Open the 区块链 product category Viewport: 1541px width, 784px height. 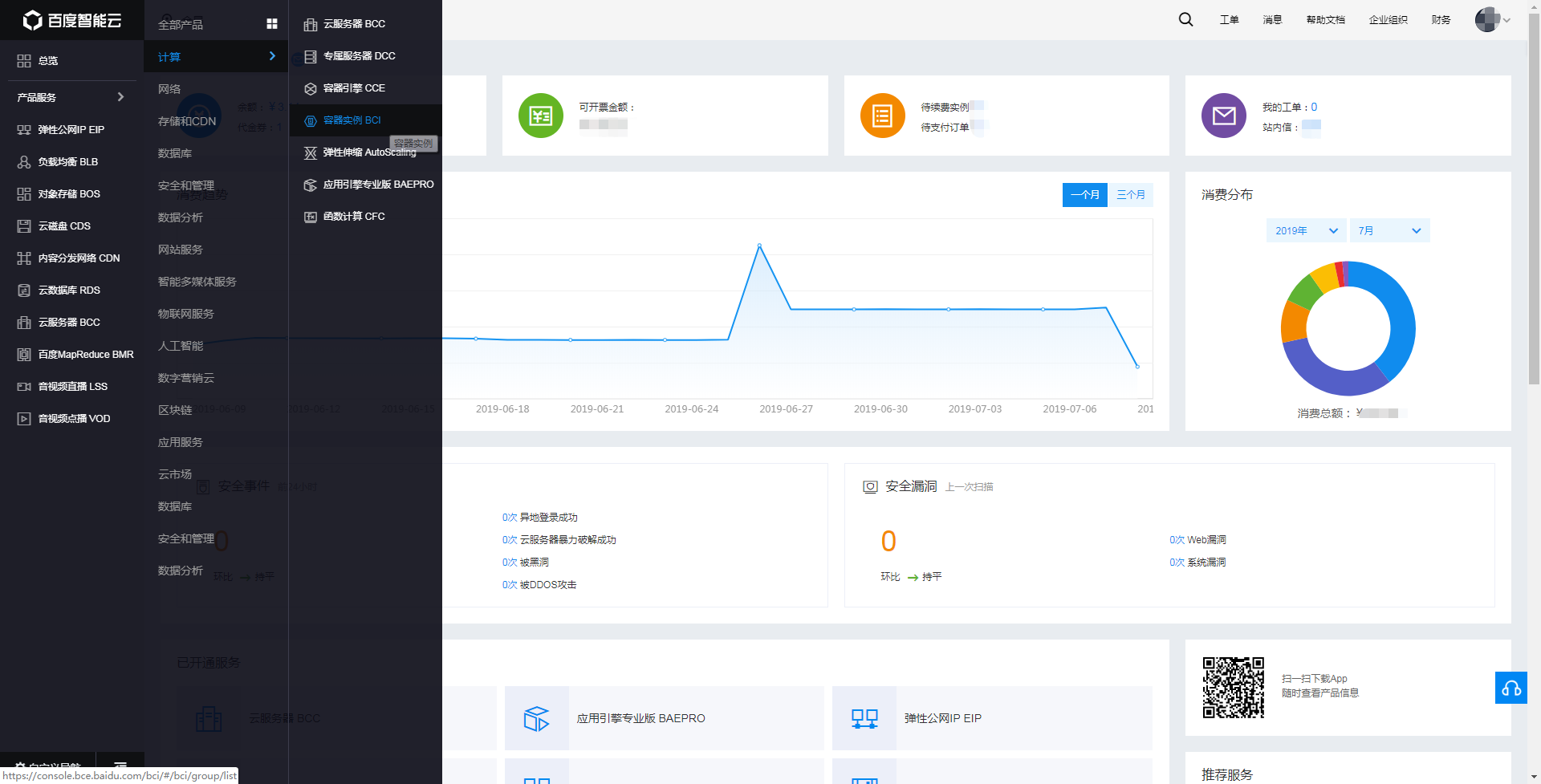tap(175, 410)
